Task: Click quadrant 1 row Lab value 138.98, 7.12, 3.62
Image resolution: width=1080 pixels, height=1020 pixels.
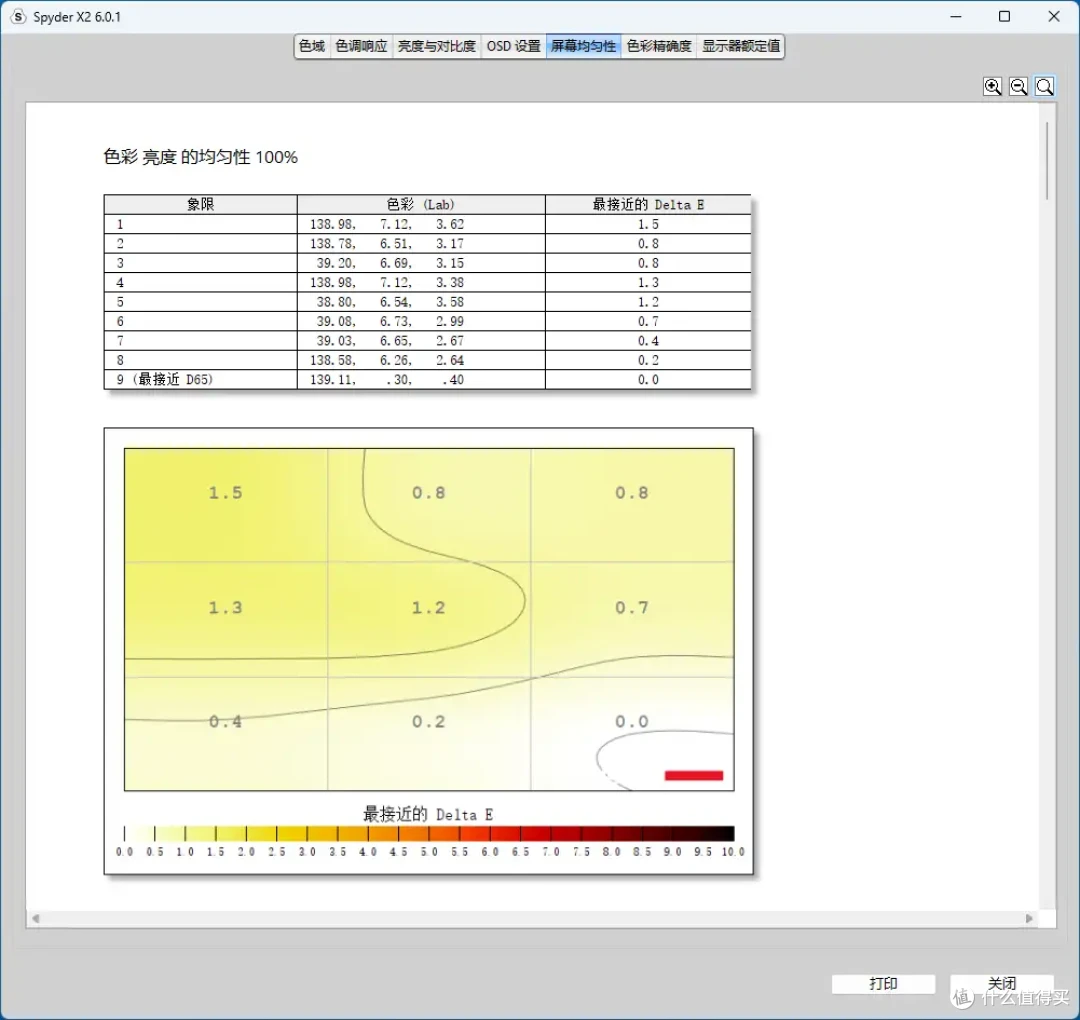Action: pos(386,224)
